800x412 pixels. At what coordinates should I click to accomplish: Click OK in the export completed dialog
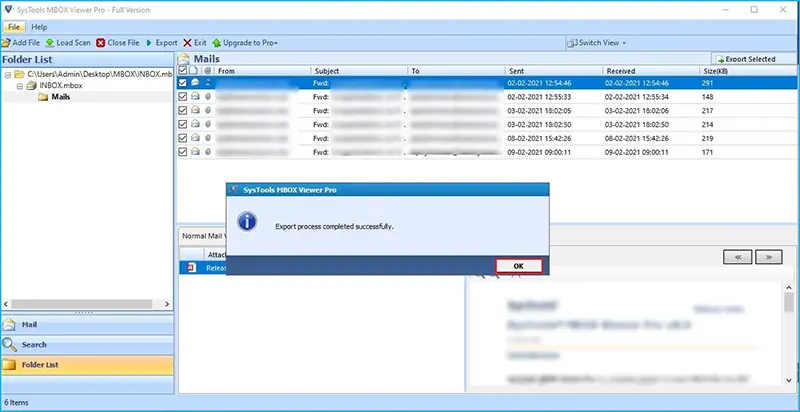pyautogui.click(x=518, y=266)
